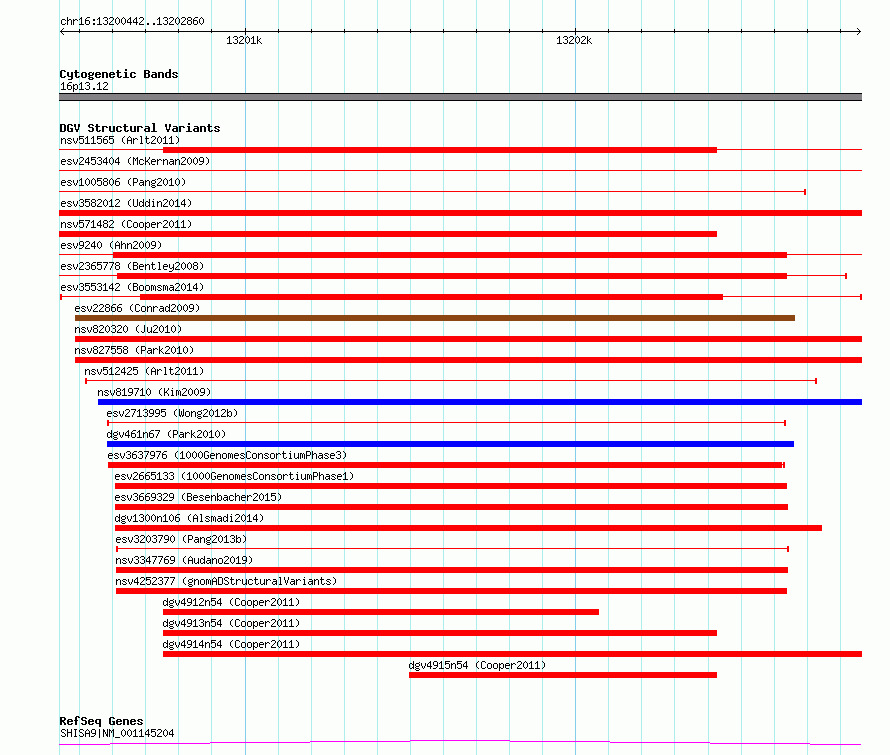
Task: Open the dgv4913n54 (Cooper2011) label
Action: (x=231, y=623)
